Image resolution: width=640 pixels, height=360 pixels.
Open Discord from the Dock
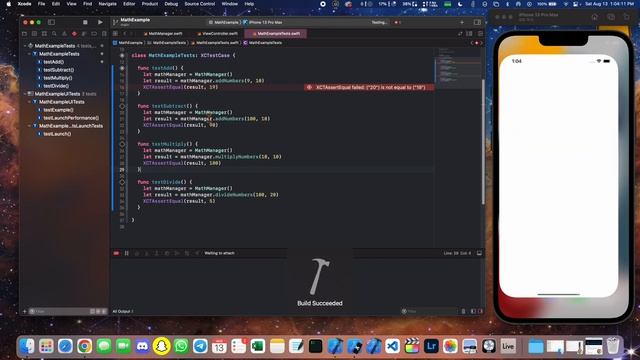pos(142,346)
